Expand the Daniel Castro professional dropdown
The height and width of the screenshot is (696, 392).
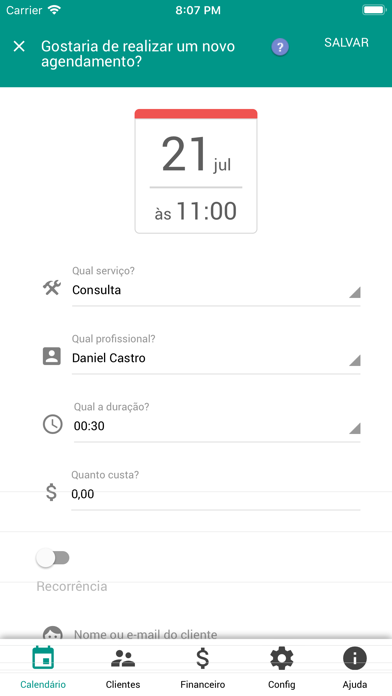click(x=216, y=358)
